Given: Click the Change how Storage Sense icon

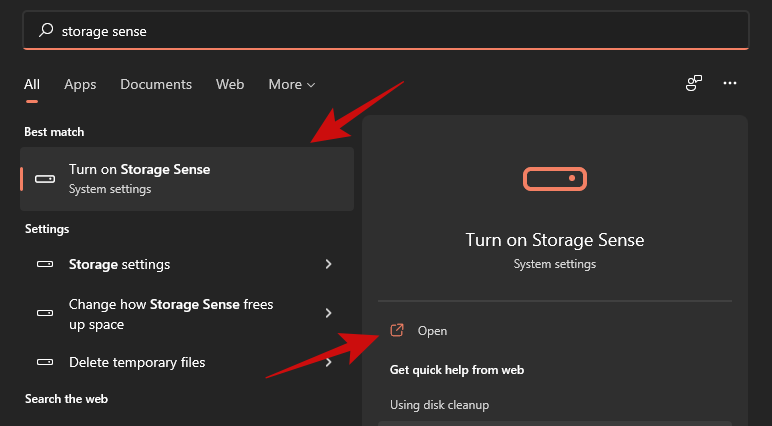Looking at the screenshot, I should coord(45,313).
